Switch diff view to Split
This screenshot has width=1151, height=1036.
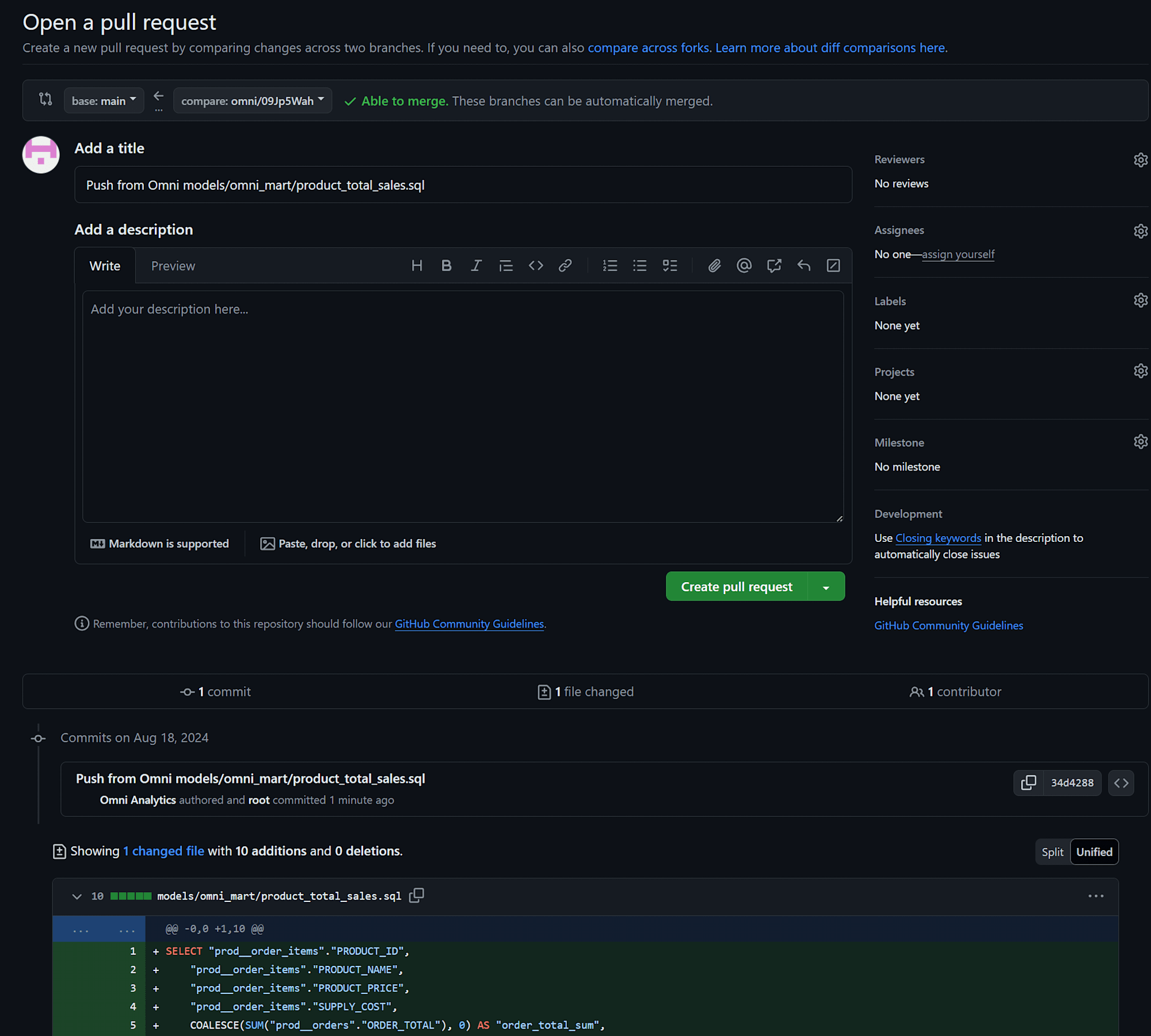tap(1052, 852)
